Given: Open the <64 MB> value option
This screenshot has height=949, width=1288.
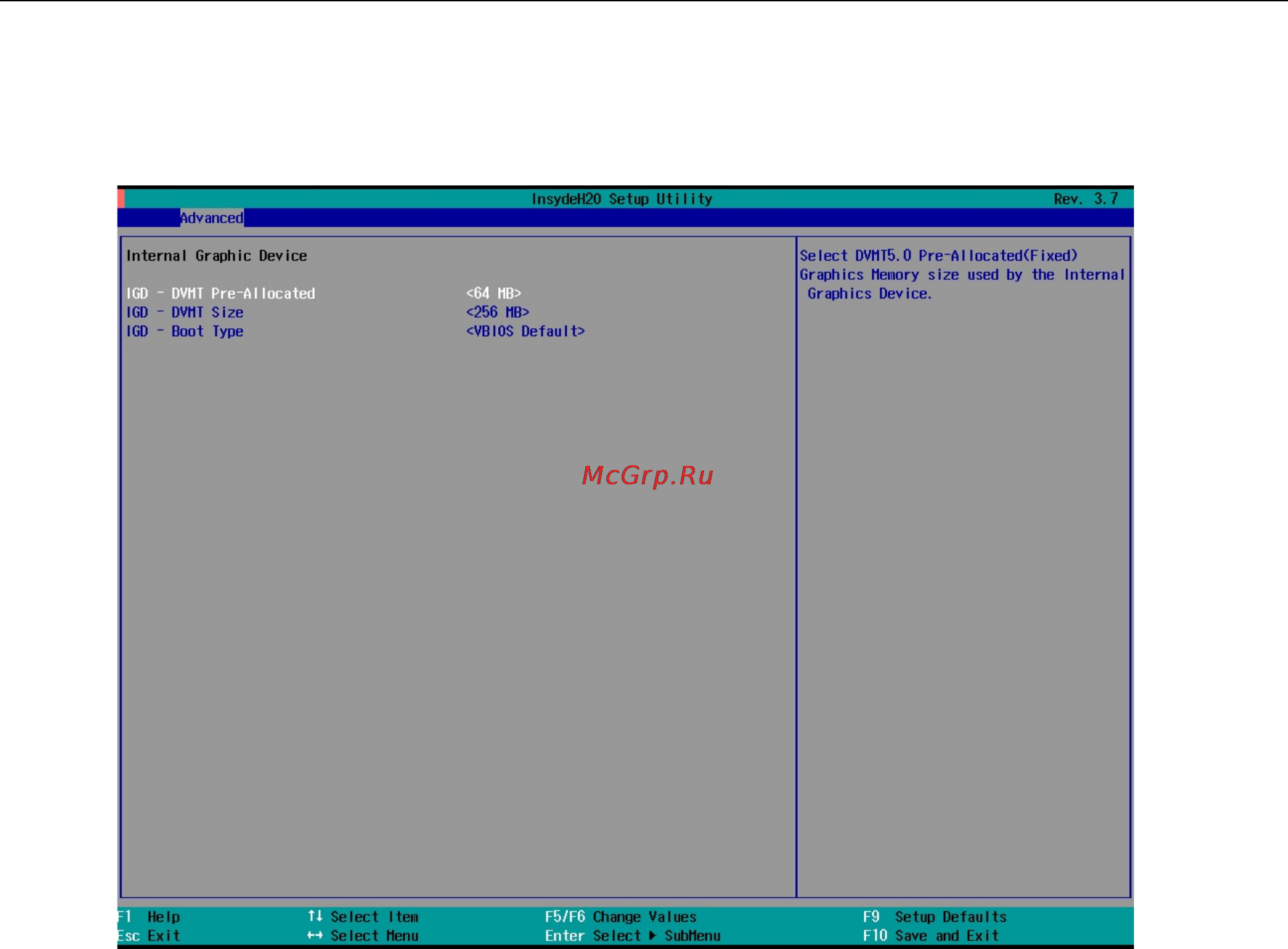Looking at the screenshot, I should [494, 293].
